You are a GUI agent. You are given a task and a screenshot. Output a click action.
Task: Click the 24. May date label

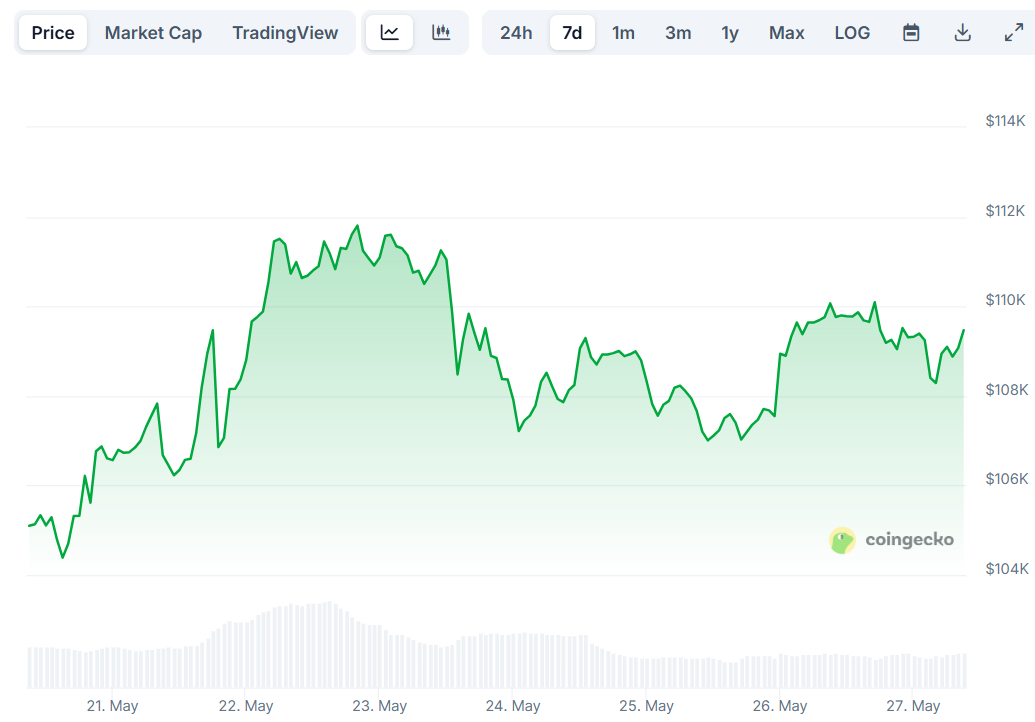513,706
